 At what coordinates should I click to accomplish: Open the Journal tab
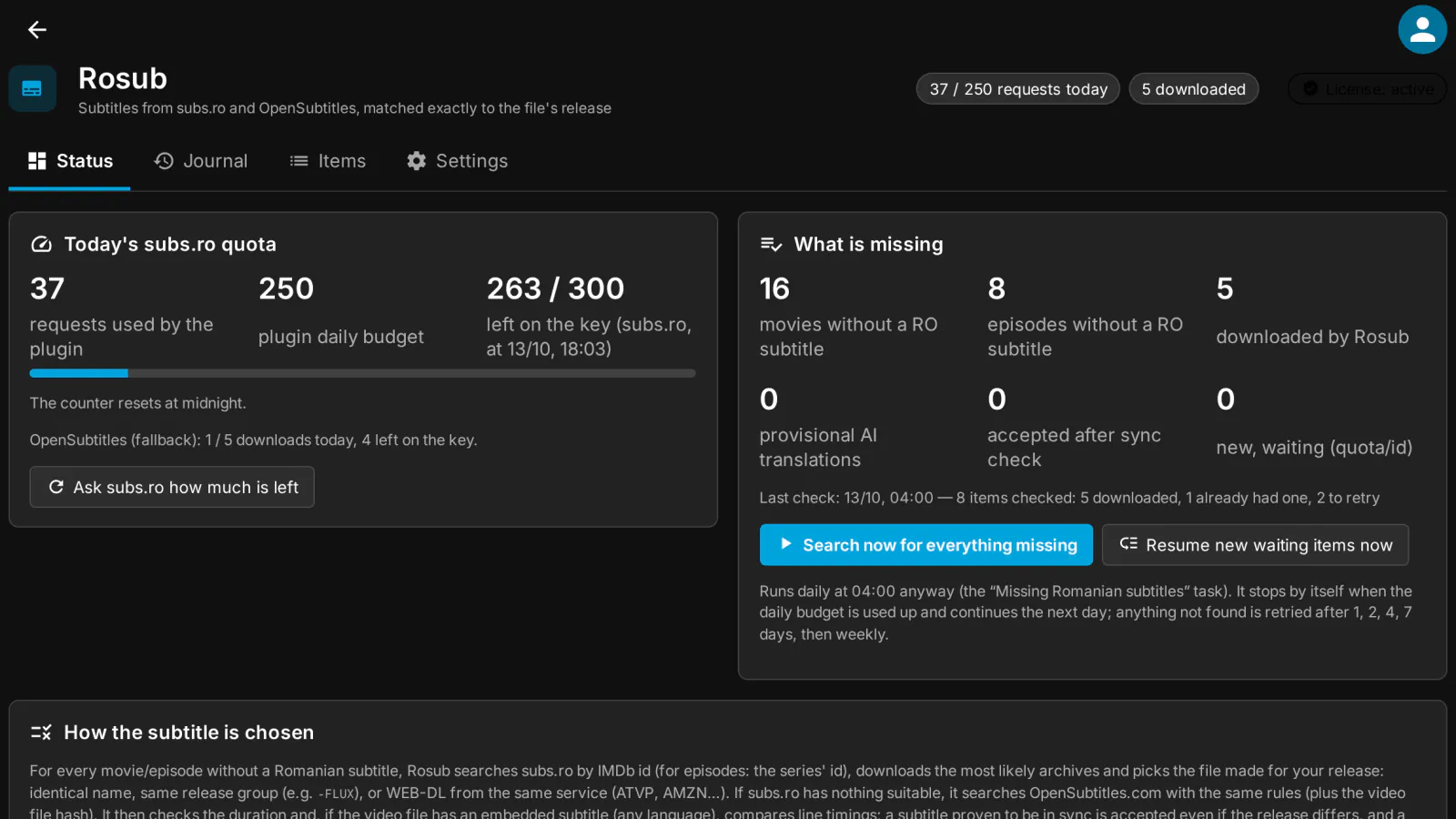pos(201,161)
